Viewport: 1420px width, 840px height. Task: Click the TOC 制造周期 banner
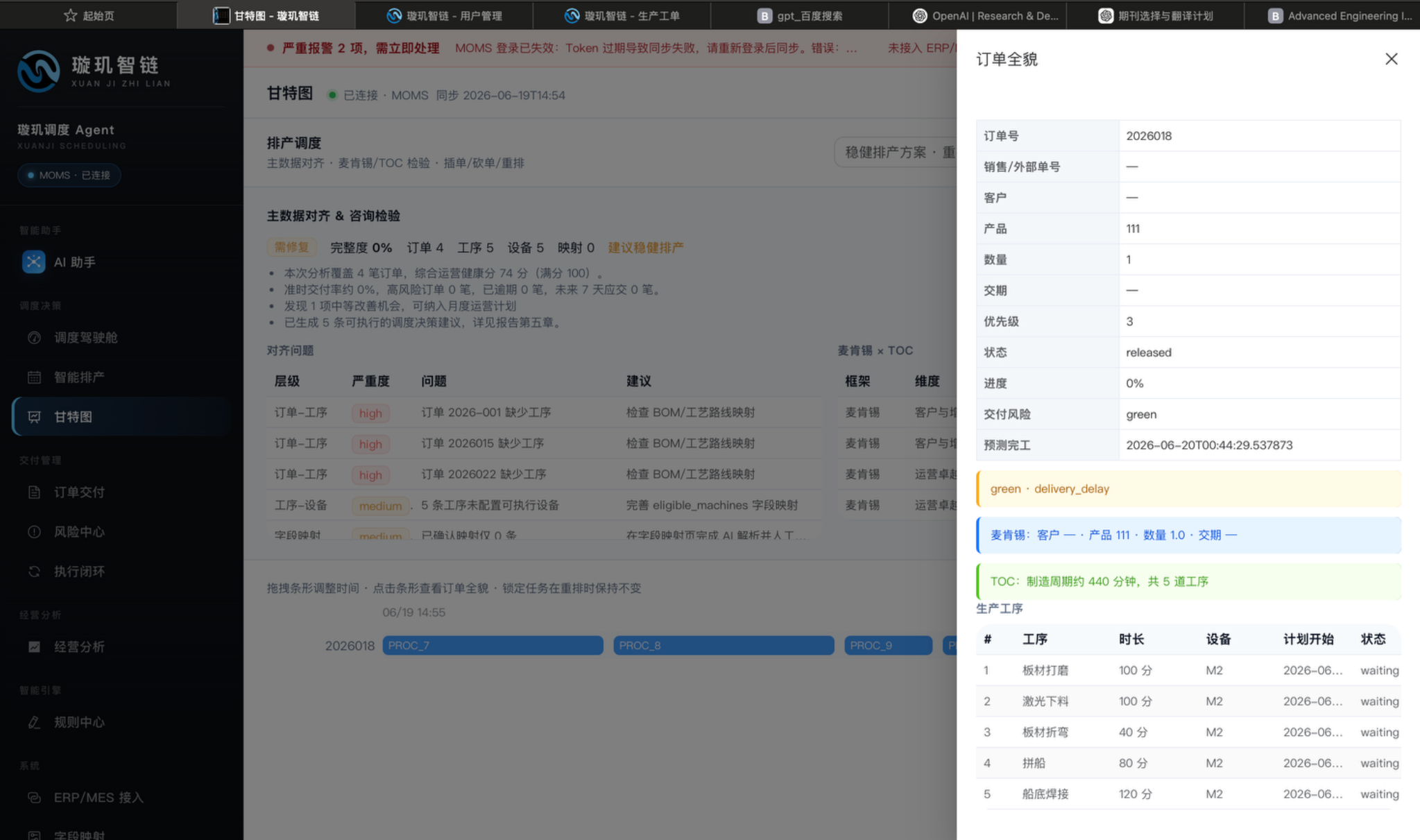1188,581
